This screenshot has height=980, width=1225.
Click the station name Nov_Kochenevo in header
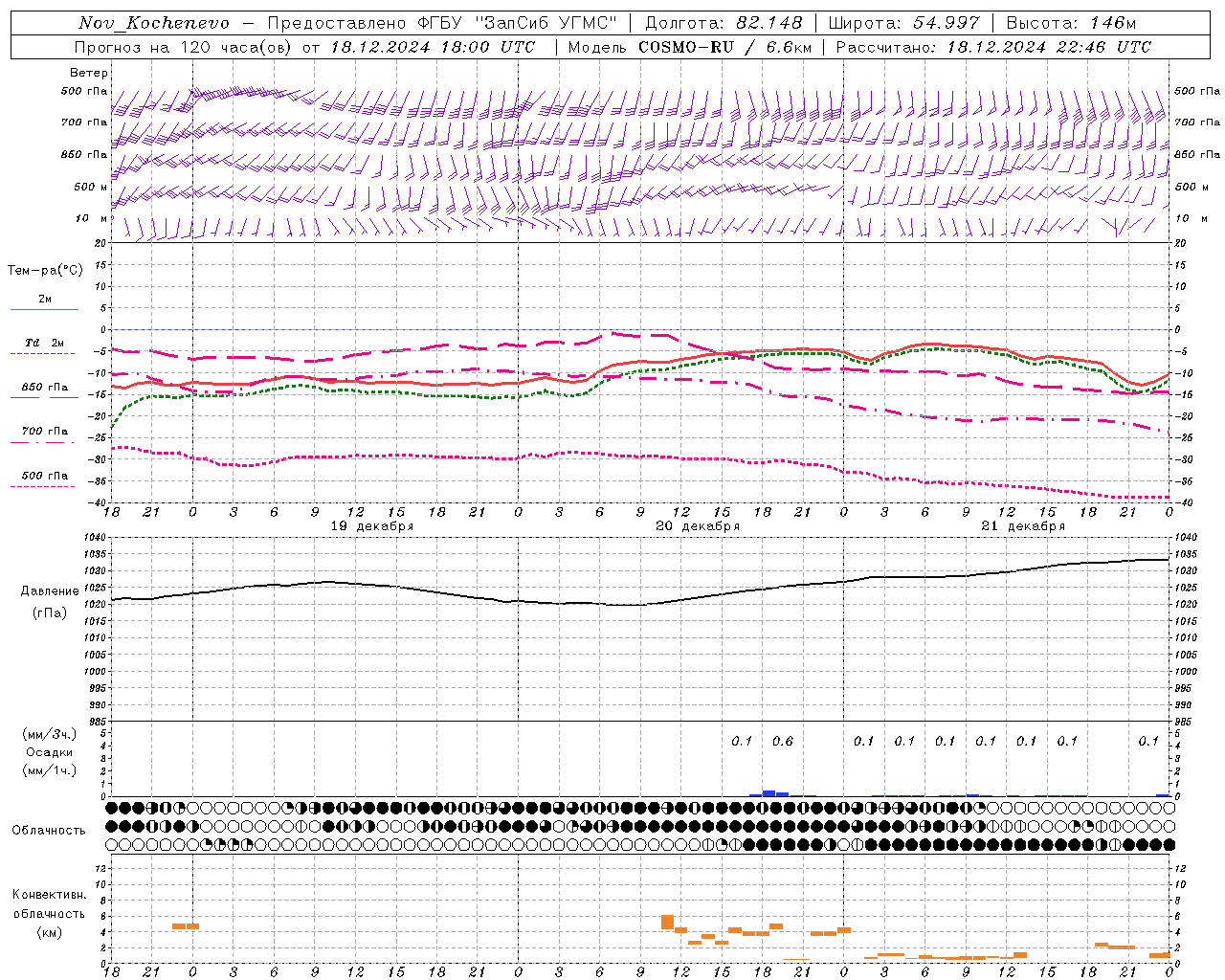coord(154,23)
